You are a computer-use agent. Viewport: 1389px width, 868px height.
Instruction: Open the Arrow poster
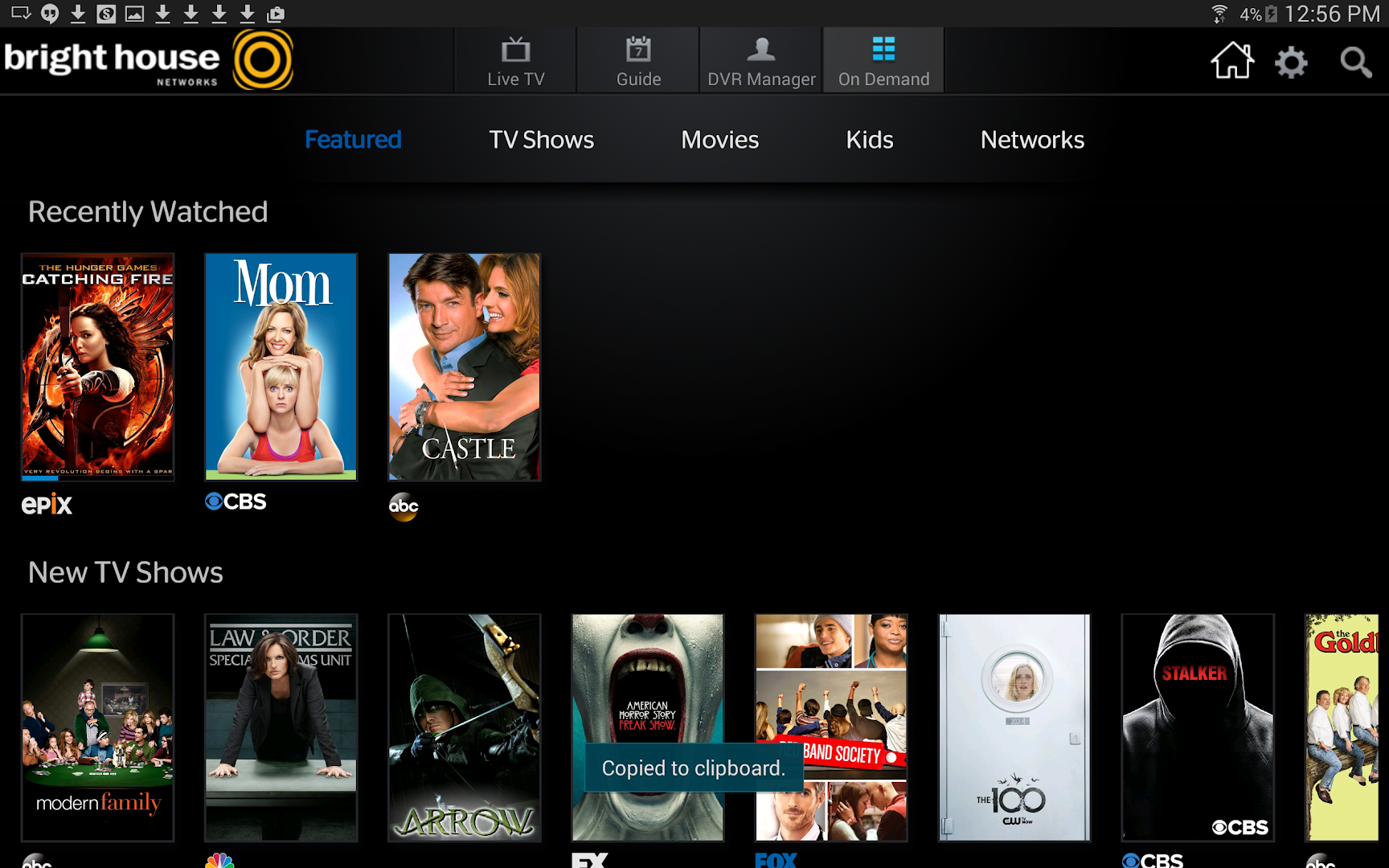click(x=465, y=728)
